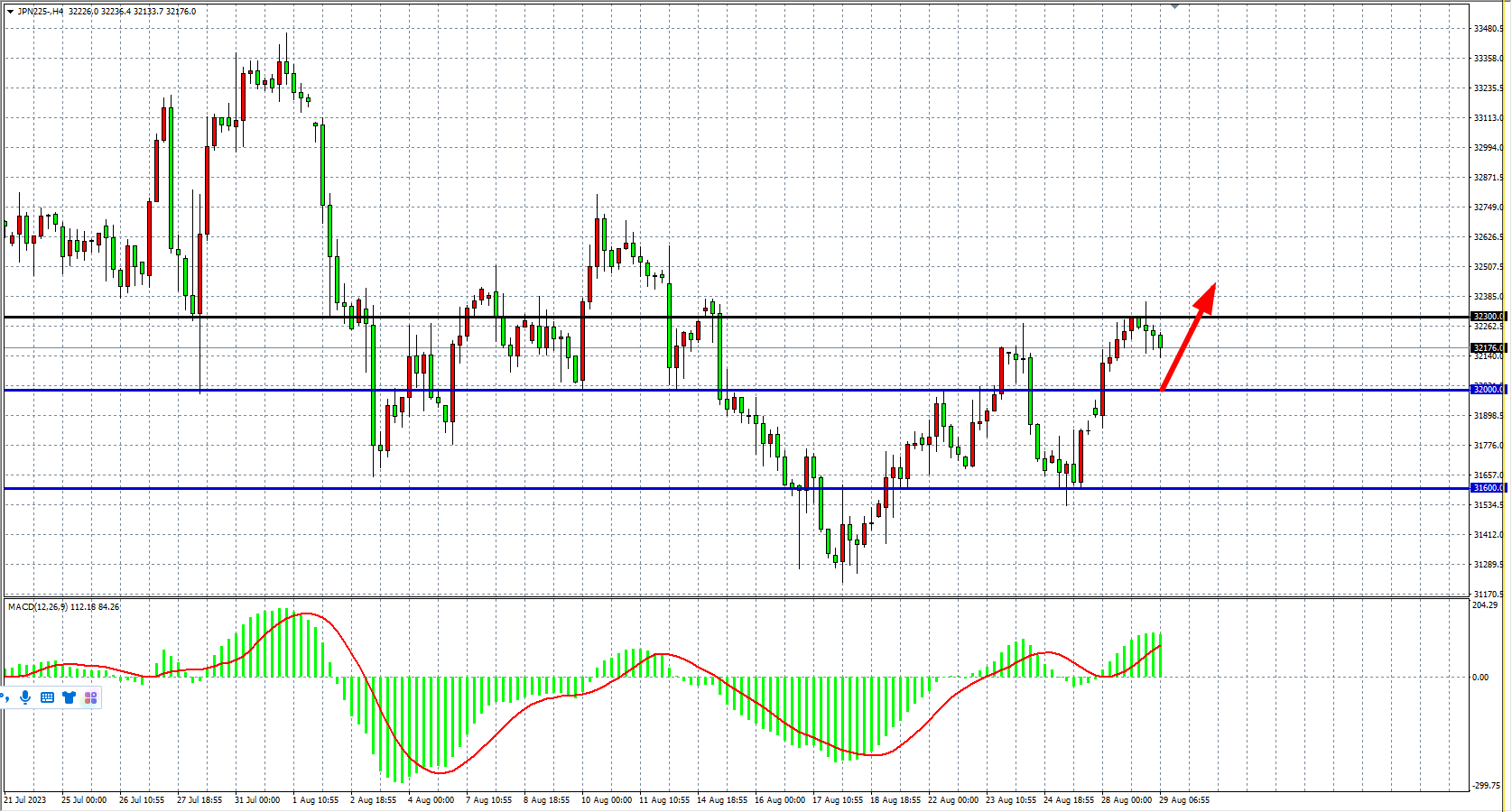Image resolution: width=1512 pixels, height=812 pixels.
Task: Click the 32000.0 blue price label
Action: click(1488, 390)
